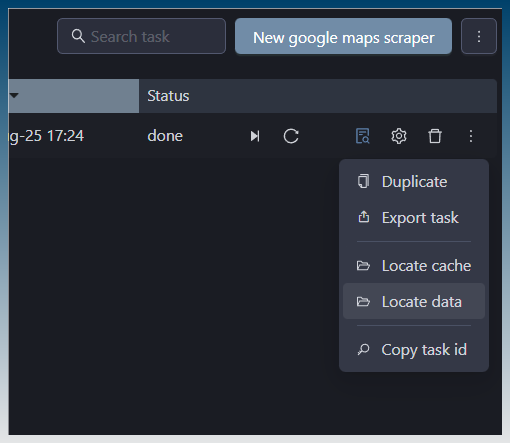
Task: Open the top-right three-dot overflow menu
Action: tap(479, 36)
